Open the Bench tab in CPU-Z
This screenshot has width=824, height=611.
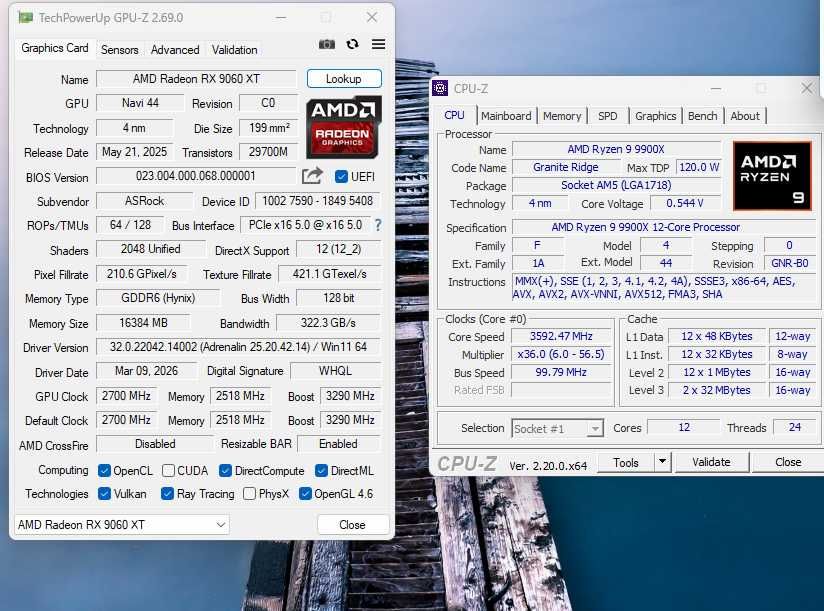[x=703, y=116]
